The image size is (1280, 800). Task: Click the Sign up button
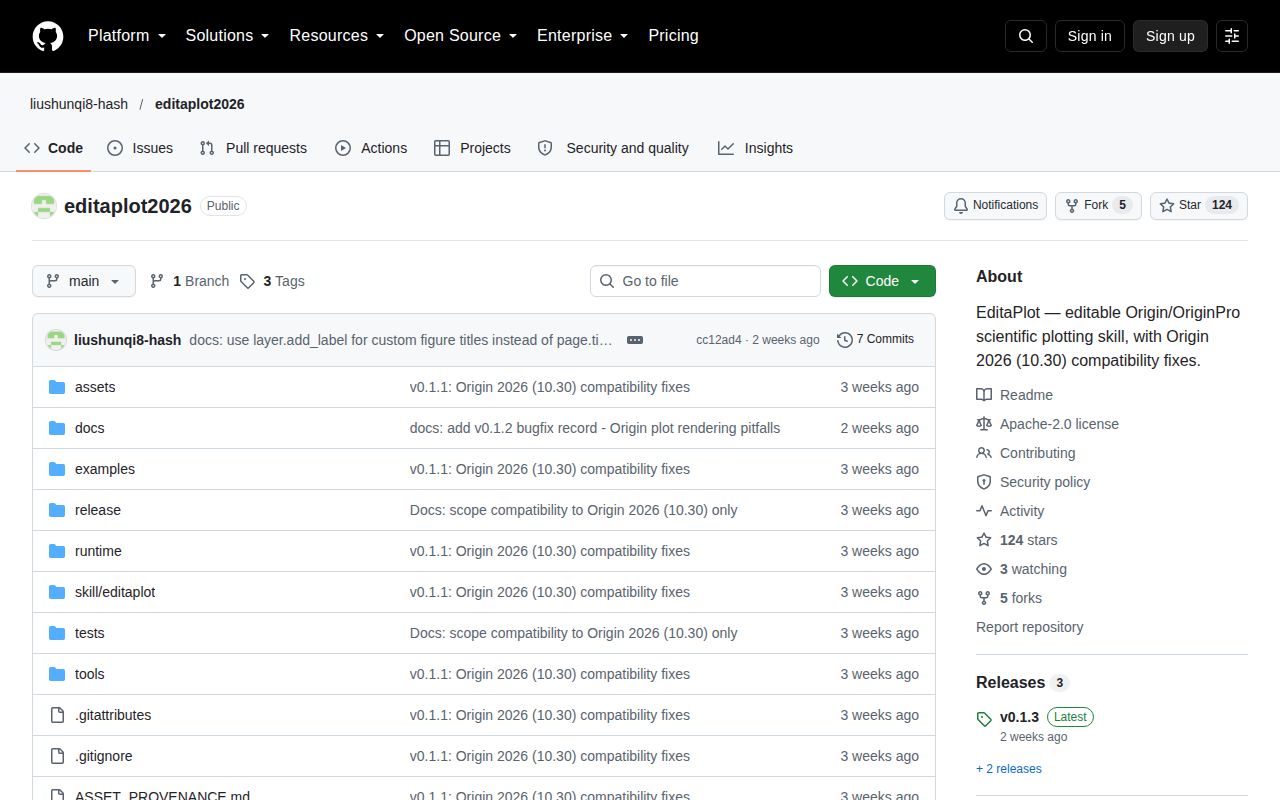tap(1170, 36)
